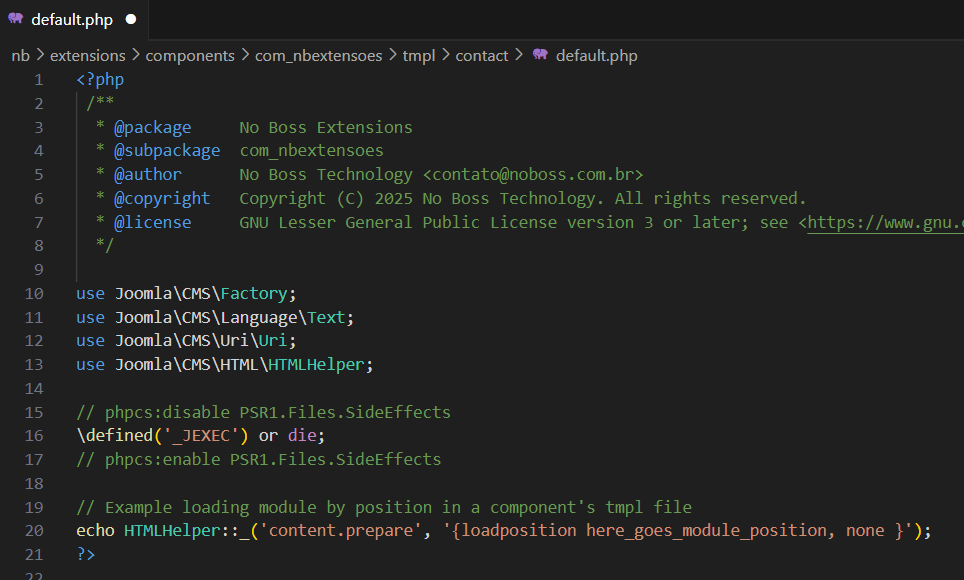This screenshot has height=580, width=964.
Task: Expand the extensions breadcrumb segment
Action: pyautogui.click(x=88, y=56)
